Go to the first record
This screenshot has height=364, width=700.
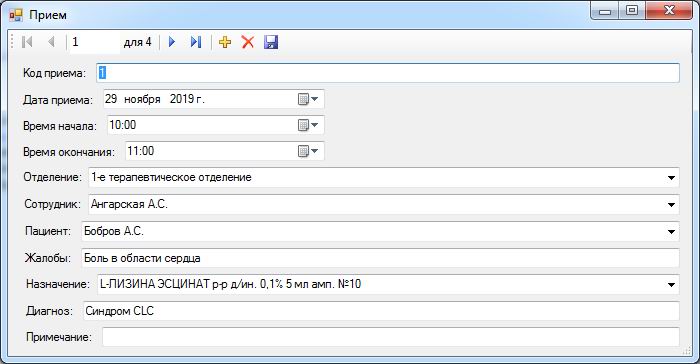(x=27, y=42)
